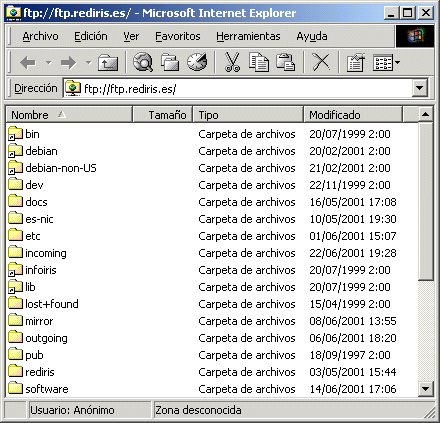Click the Cut scissors icon
This screenshot has width=440, height=423.
(x=232, y=62)
